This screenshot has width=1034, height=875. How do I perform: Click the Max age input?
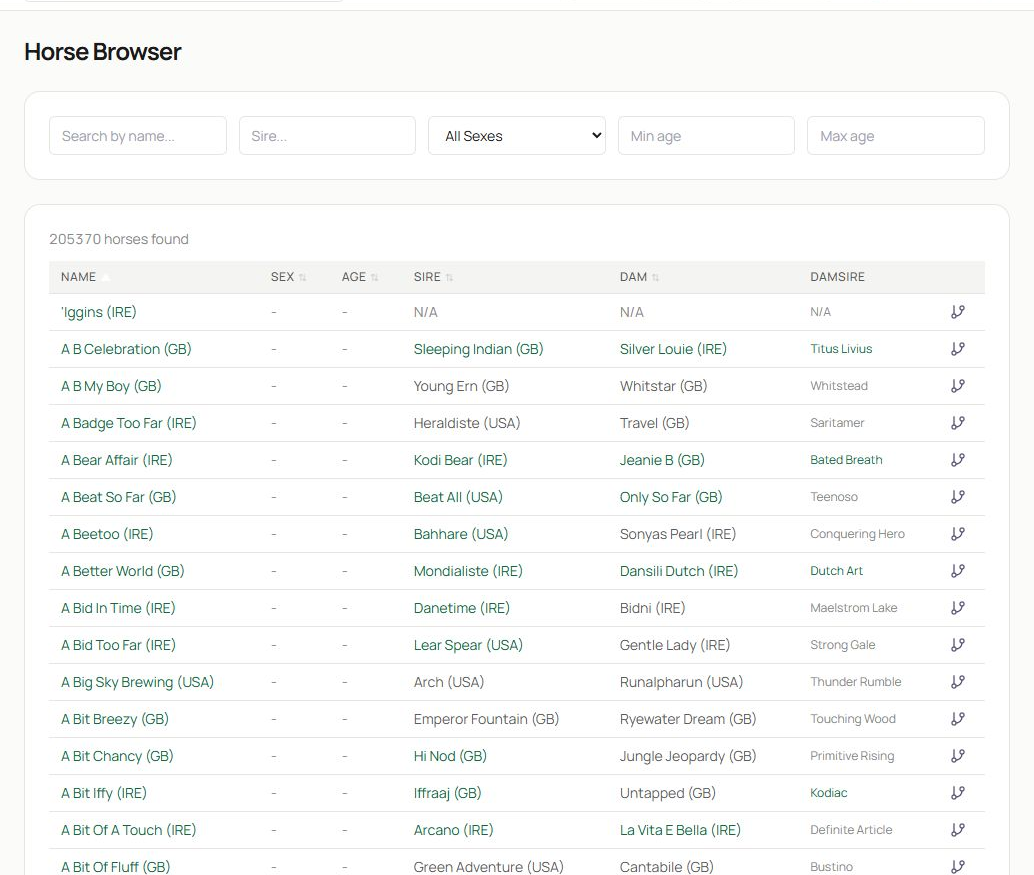(x=896, y=136)
